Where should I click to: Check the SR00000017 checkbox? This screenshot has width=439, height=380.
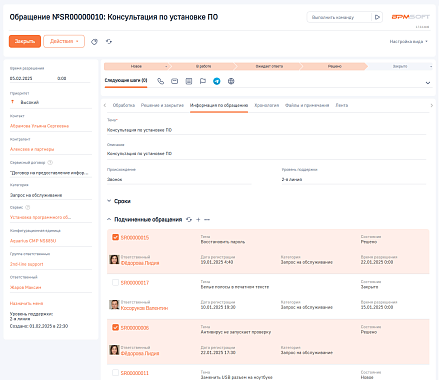[115, 283]
